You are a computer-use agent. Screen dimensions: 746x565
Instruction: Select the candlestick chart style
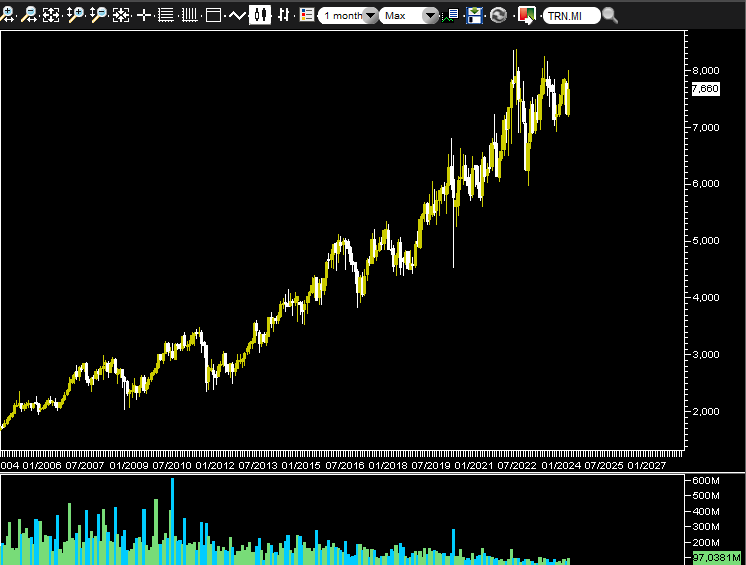click(x=260, y=15)
